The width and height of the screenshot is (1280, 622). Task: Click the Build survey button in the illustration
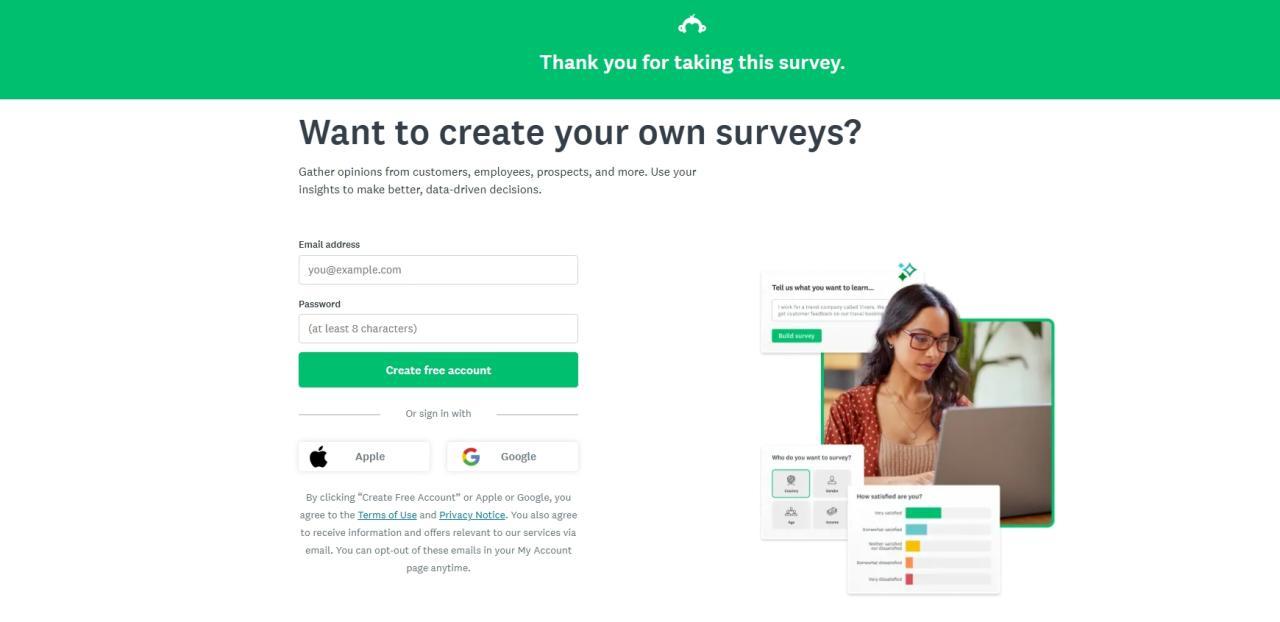[x=796, y=336]
